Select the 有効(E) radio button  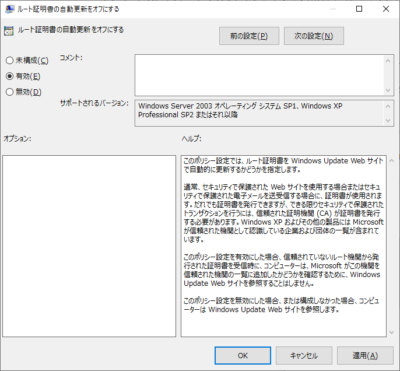pos(23,76)
